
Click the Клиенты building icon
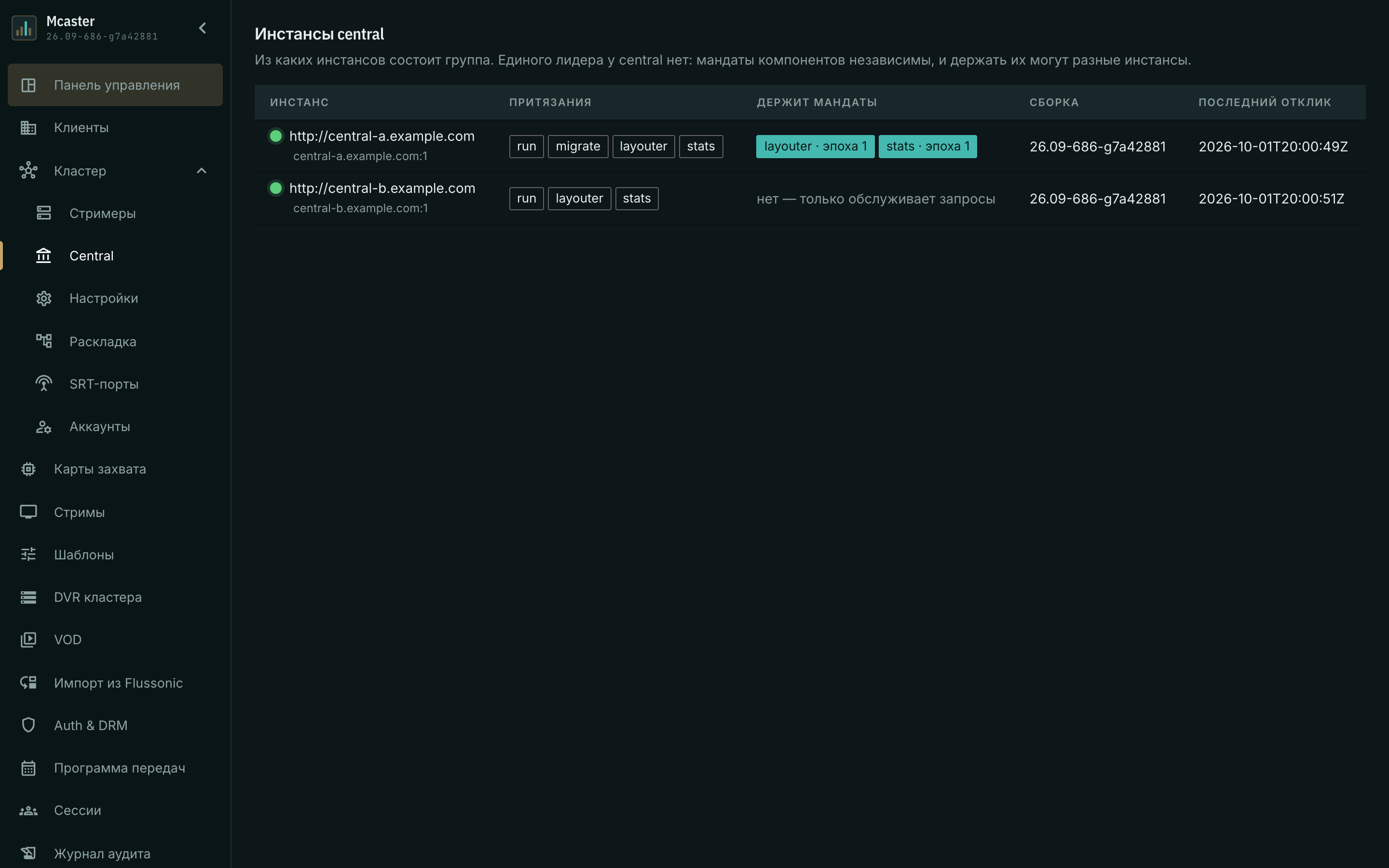[x=28, y=127]
